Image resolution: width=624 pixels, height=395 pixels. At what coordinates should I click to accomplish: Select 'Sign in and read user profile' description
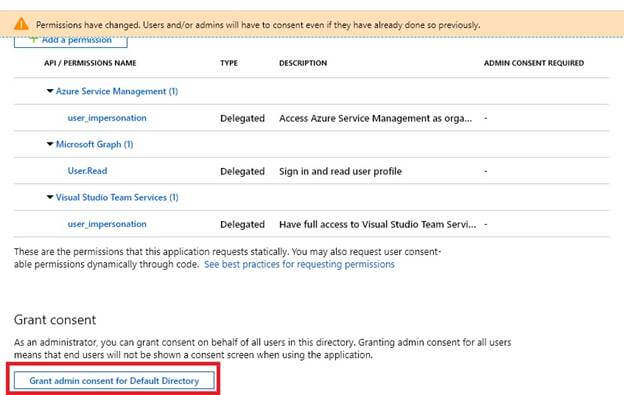click(341, 171)
